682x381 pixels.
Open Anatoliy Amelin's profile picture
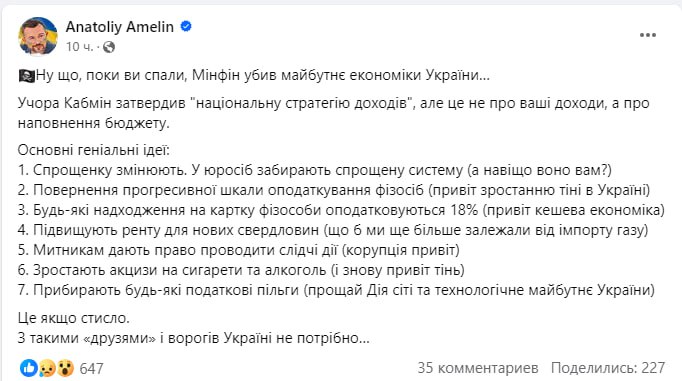(38, 36)
